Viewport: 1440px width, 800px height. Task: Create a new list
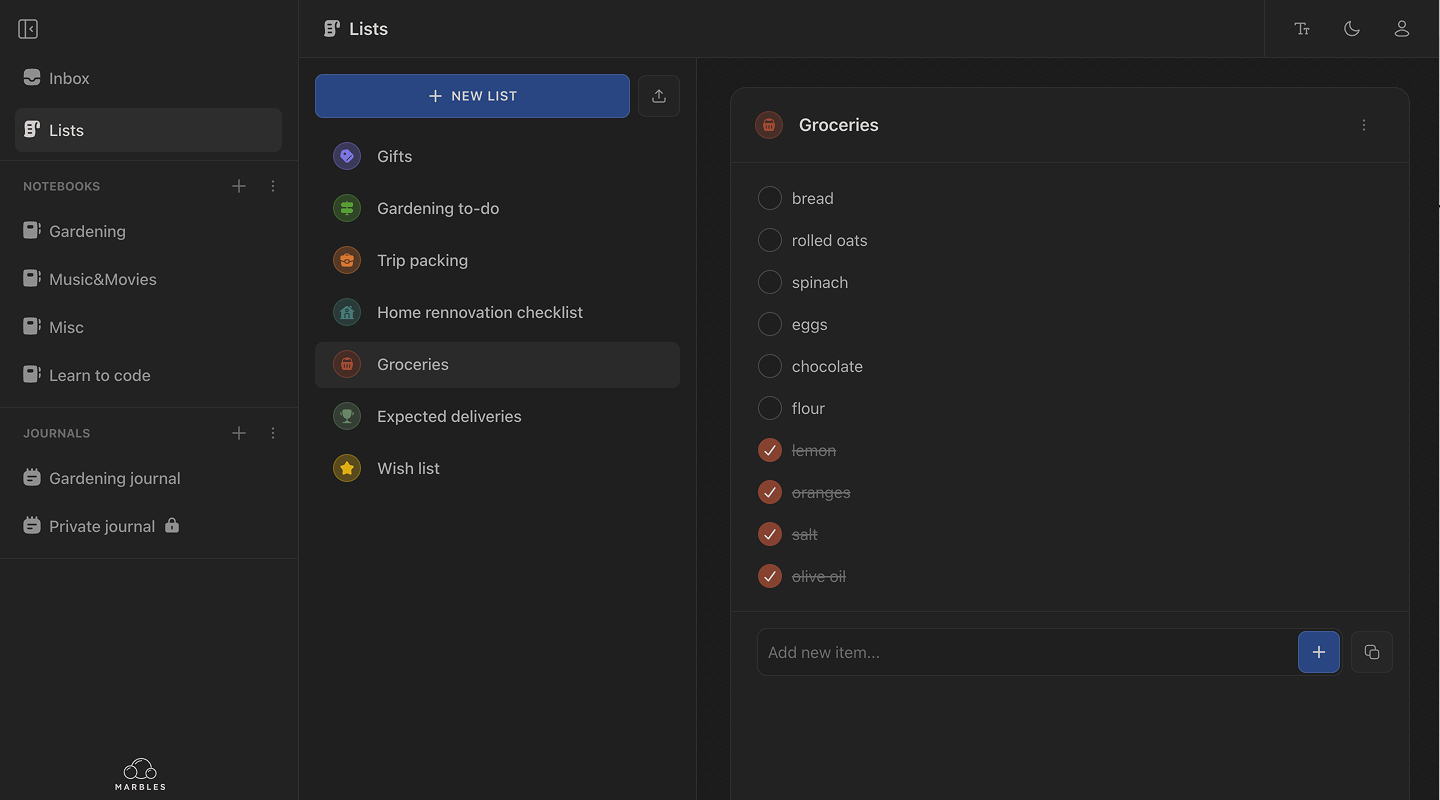click(471, 95)
